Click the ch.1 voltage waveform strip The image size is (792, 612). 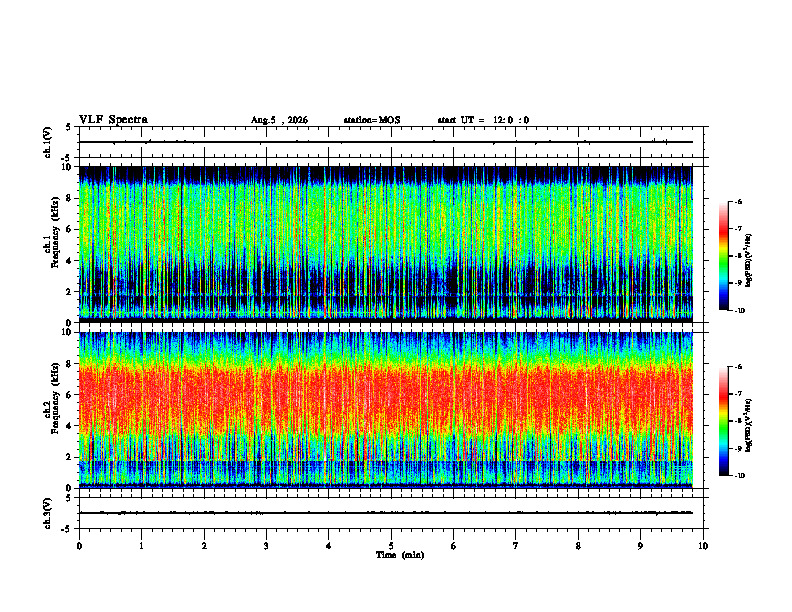click(x=386, y=142)
